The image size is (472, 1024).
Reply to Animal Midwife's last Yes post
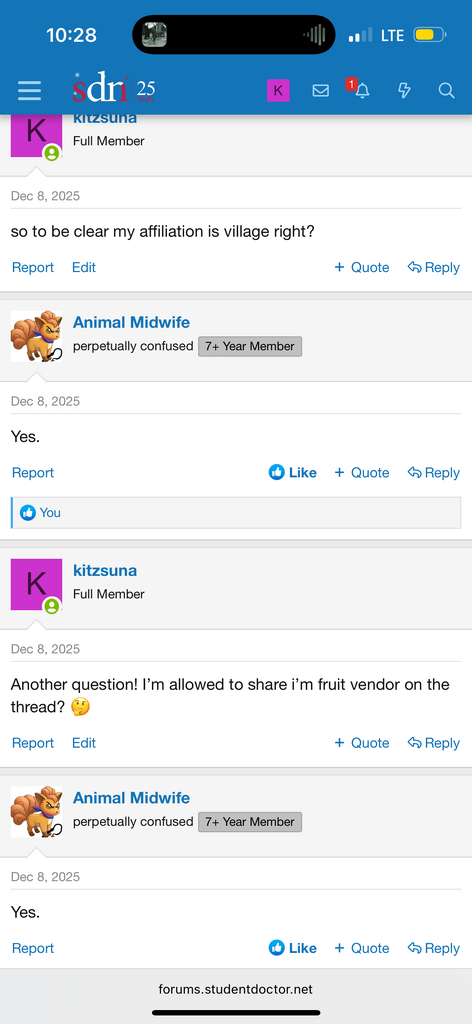pyautogui.click(x=433, y=948)
